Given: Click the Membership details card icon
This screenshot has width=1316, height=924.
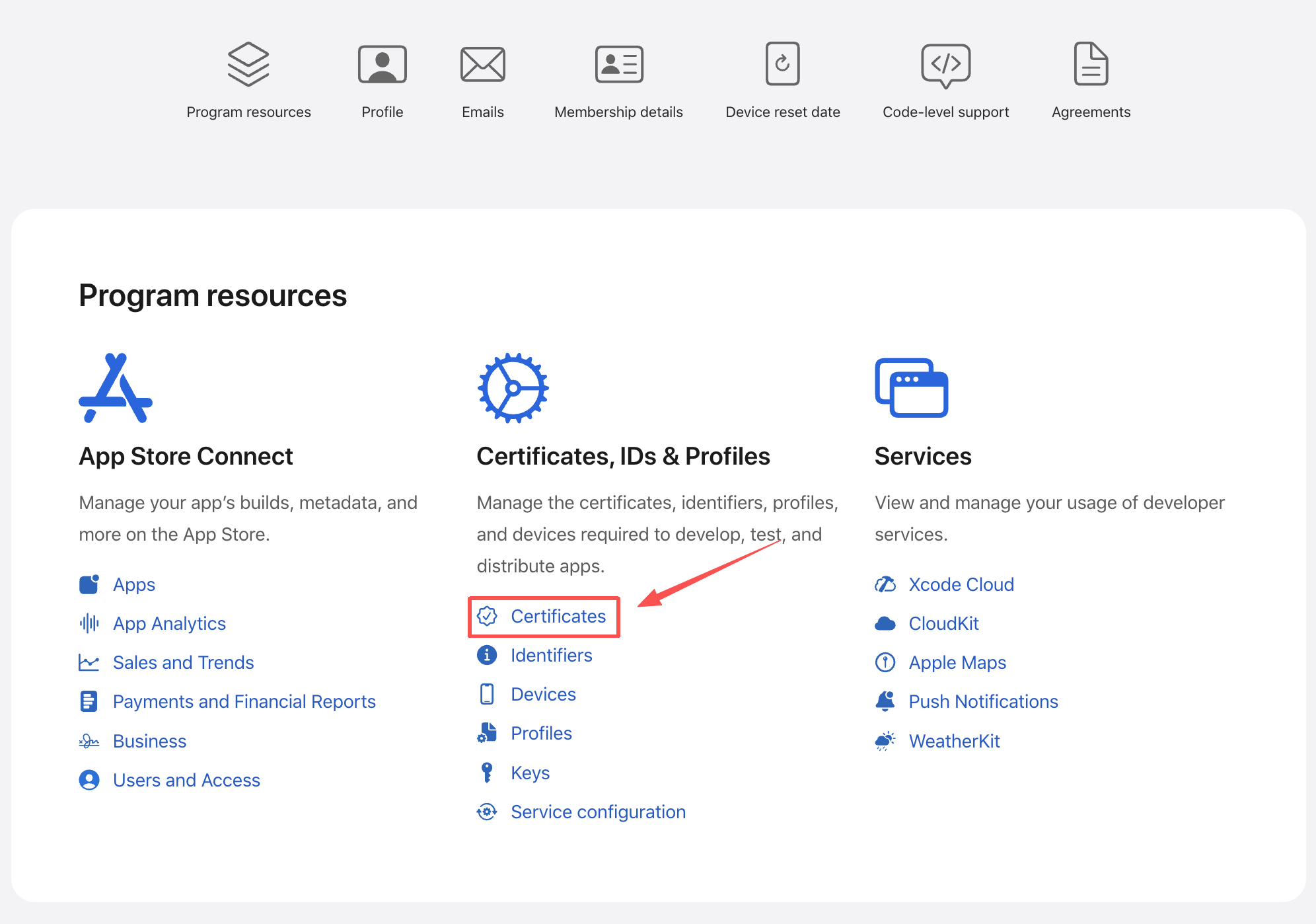Looking at the screenshot, I should 618,63.
